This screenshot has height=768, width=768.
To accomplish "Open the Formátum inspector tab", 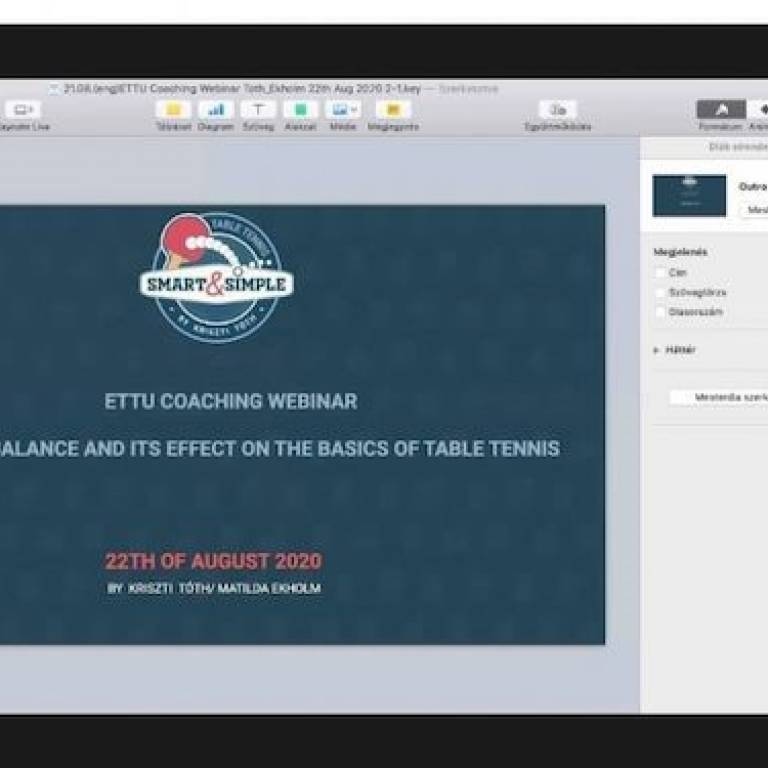I will pos(721,109).
